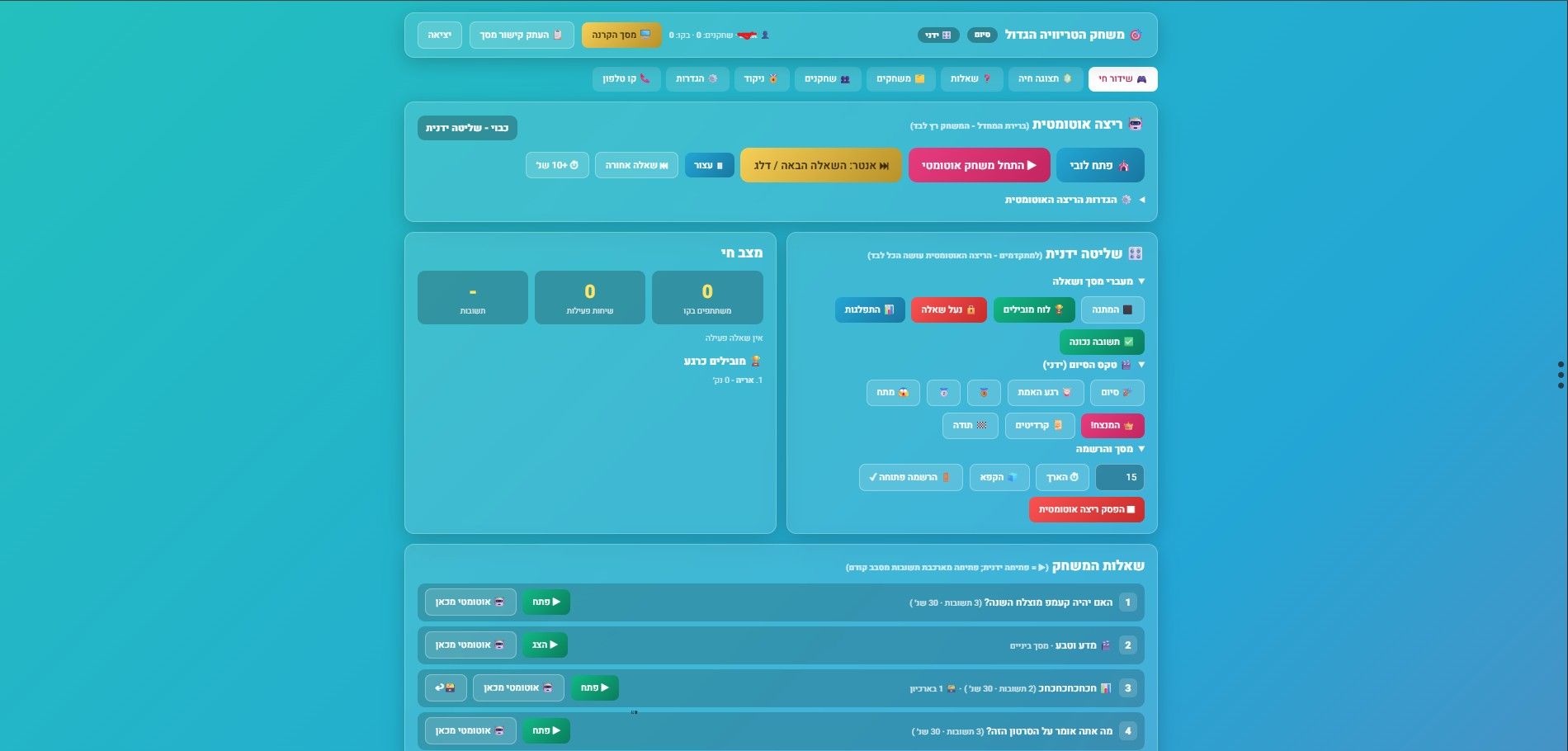Screen dimensions: 1568x751
Task: Click the פתח לובי button
Action: [x=1100, y=165]
